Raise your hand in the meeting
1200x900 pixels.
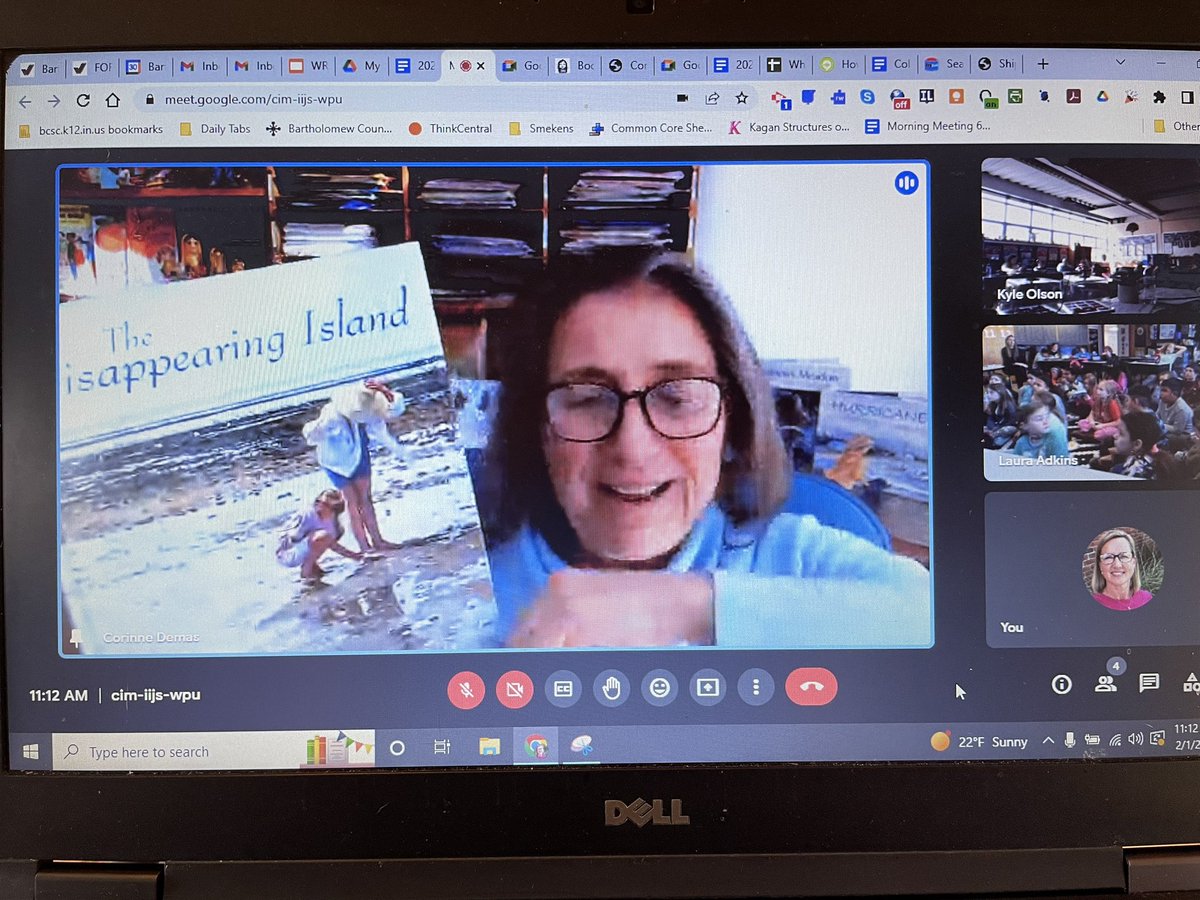[x=611, y=687]
